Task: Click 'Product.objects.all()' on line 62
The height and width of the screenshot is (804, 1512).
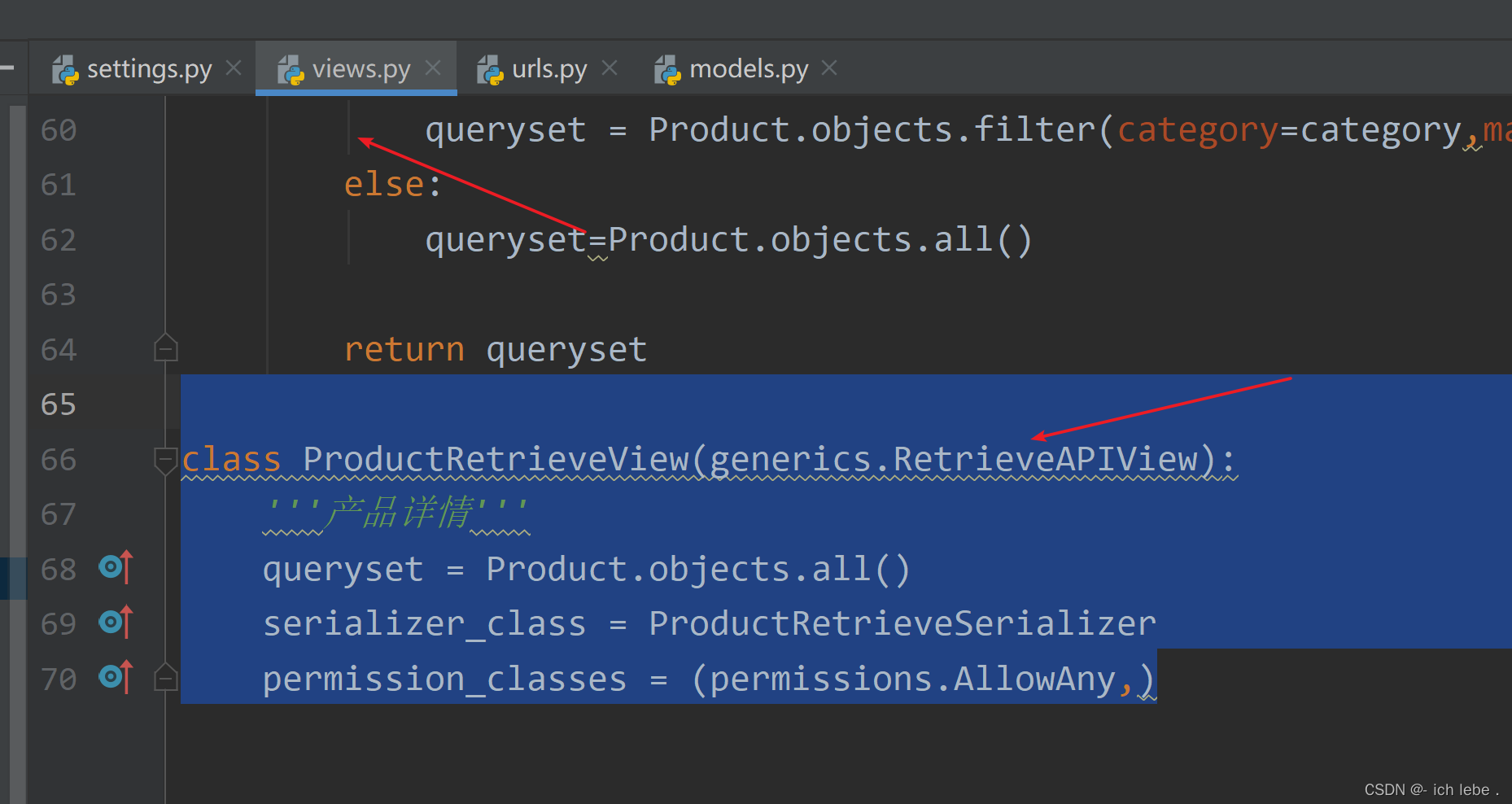Action: pos(820,240)
